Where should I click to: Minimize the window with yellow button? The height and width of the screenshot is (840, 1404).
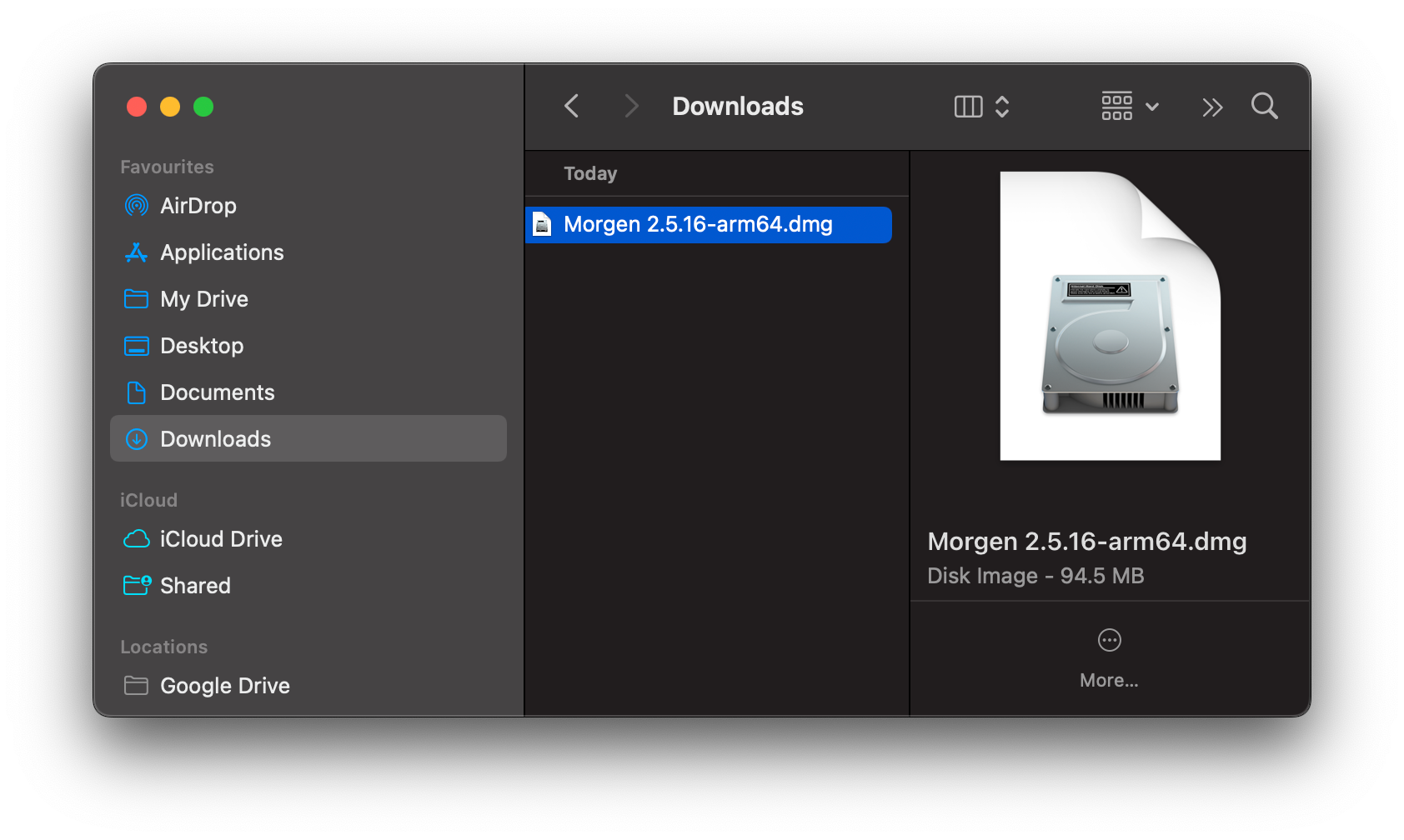point(170,107)
